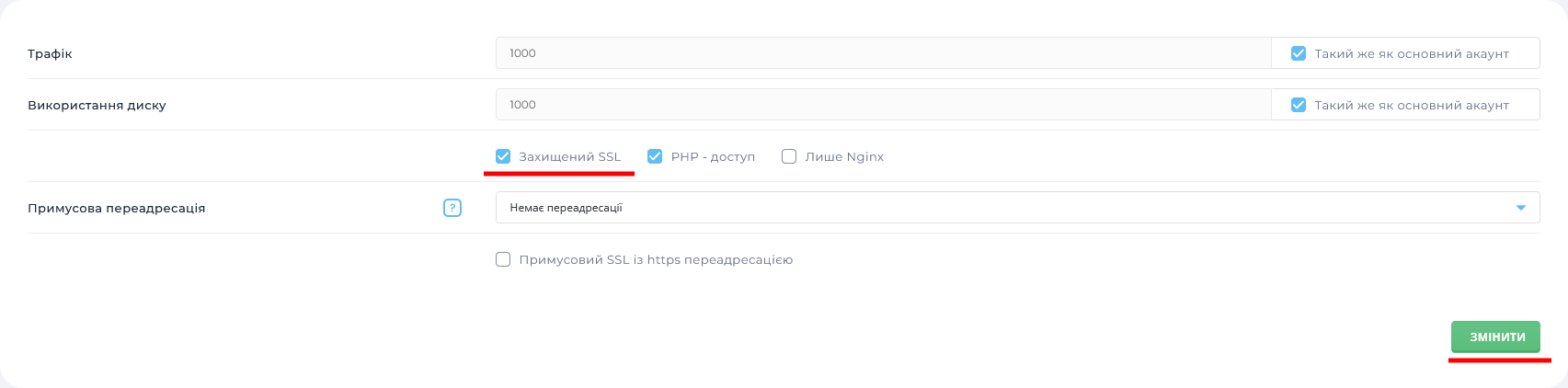
Task: Click the Примусова переадресація label text
Action: [x=116, y=208]
